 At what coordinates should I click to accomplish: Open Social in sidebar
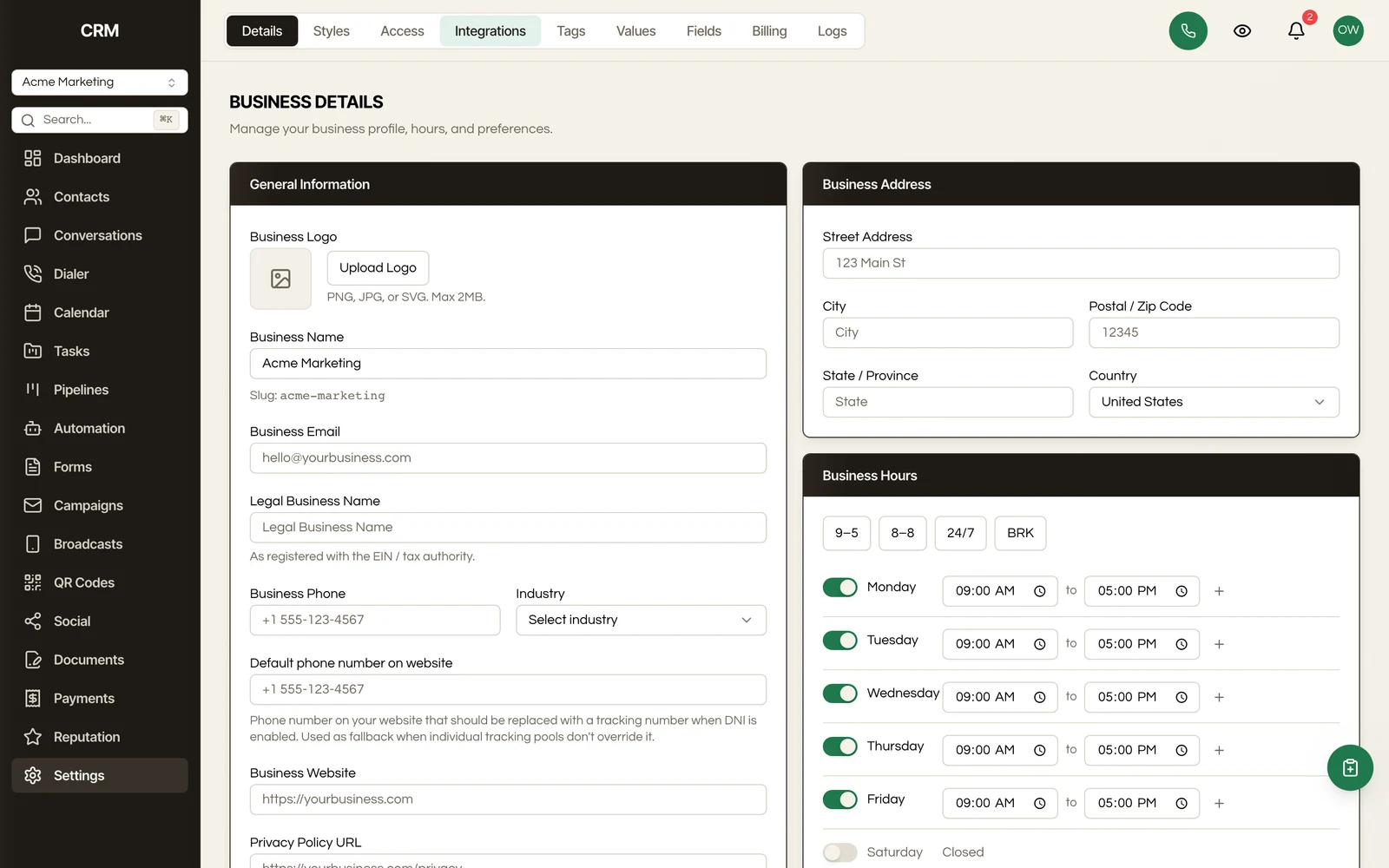point(99,621)
